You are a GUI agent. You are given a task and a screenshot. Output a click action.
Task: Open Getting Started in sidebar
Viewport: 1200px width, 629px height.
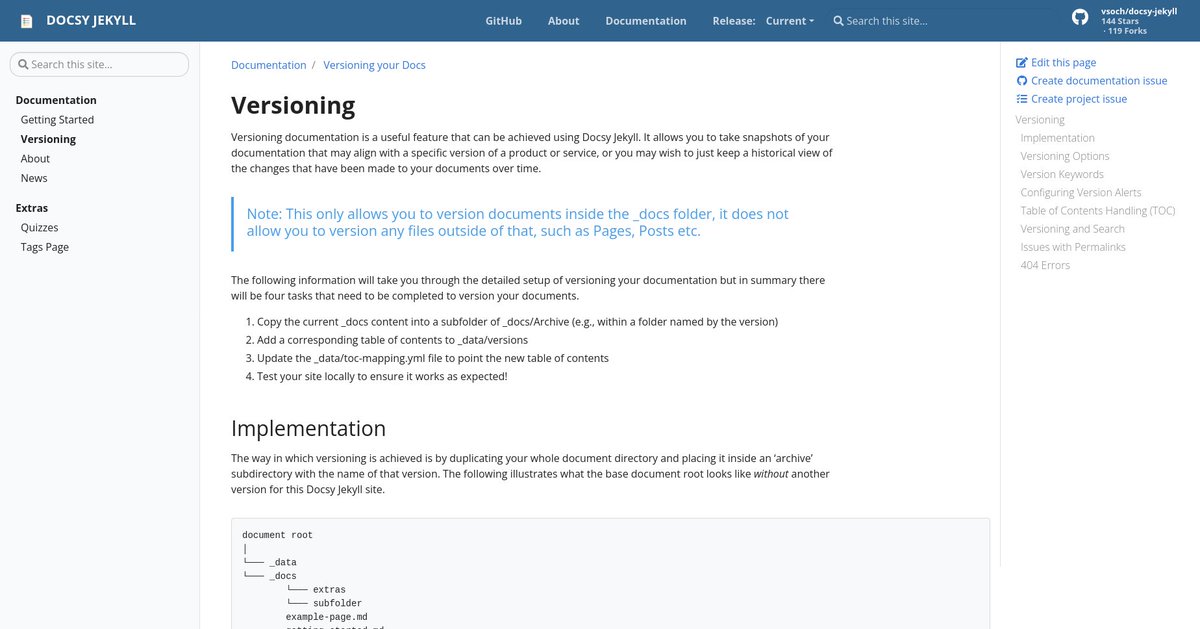[x=57, y=120]
